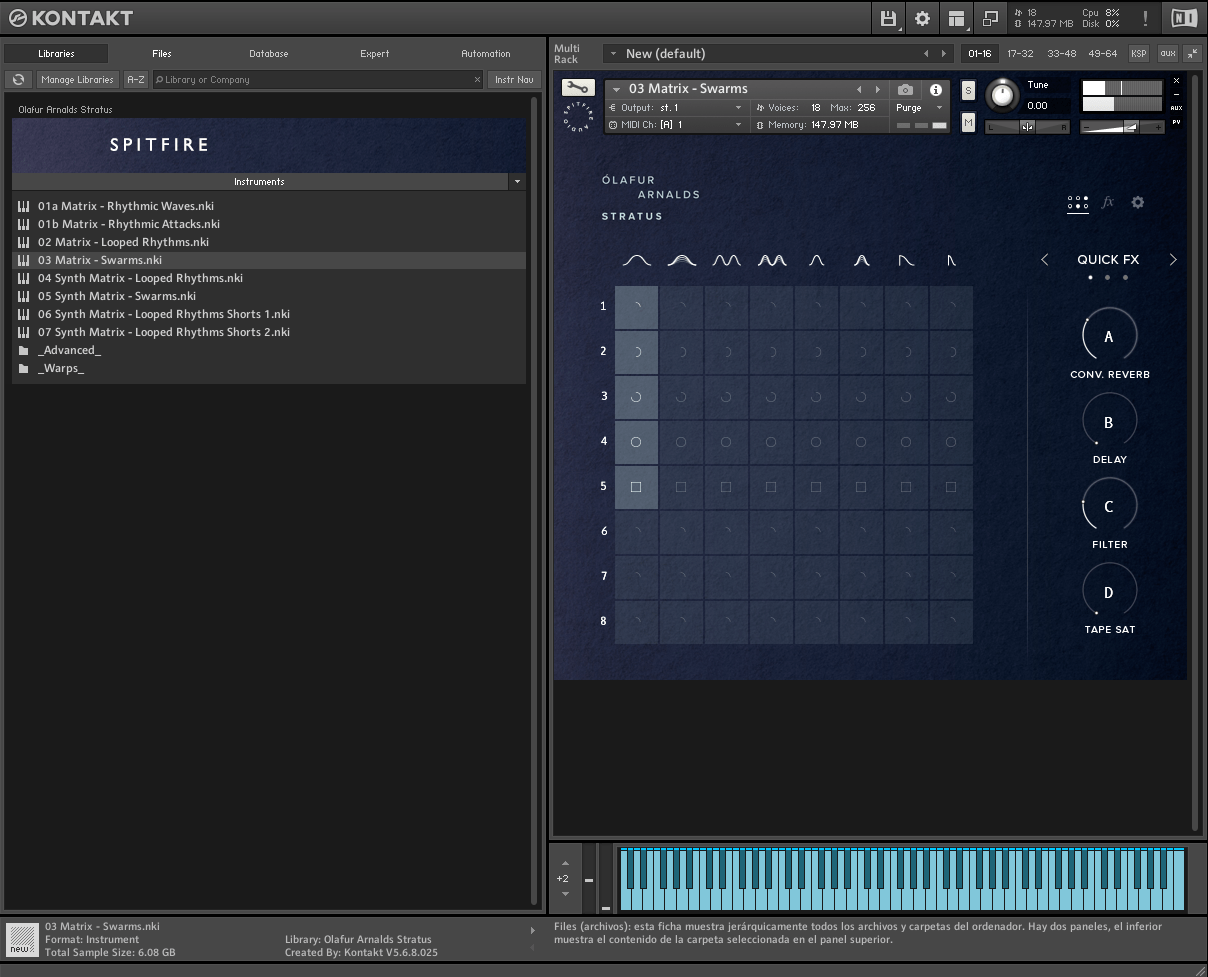Open Kontakt options gear in top toolbar
Viewport: 1208px width, 977px height.
[x=922, y=18]
